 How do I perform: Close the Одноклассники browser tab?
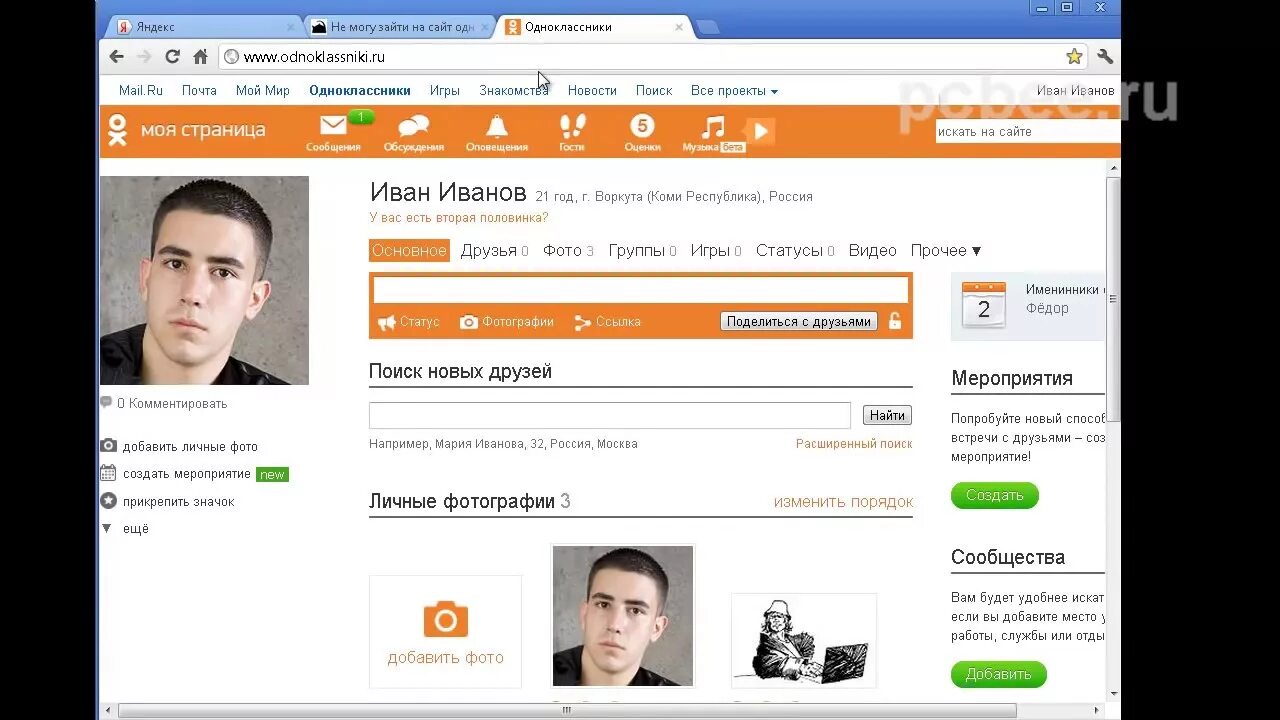(x=679, y=27)
